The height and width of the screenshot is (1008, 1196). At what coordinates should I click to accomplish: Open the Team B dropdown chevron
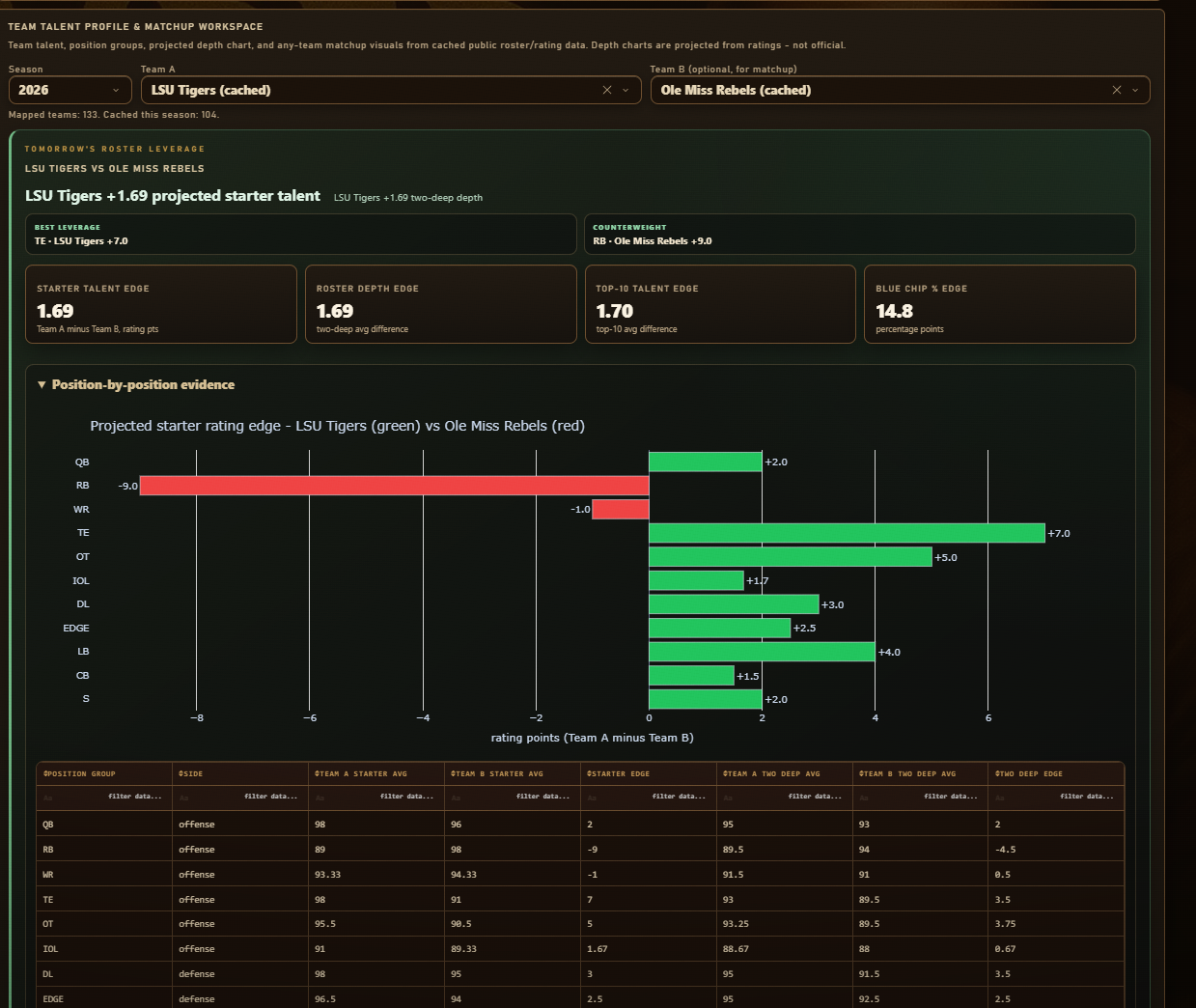pyautogui.click(x=1135, y=90)
